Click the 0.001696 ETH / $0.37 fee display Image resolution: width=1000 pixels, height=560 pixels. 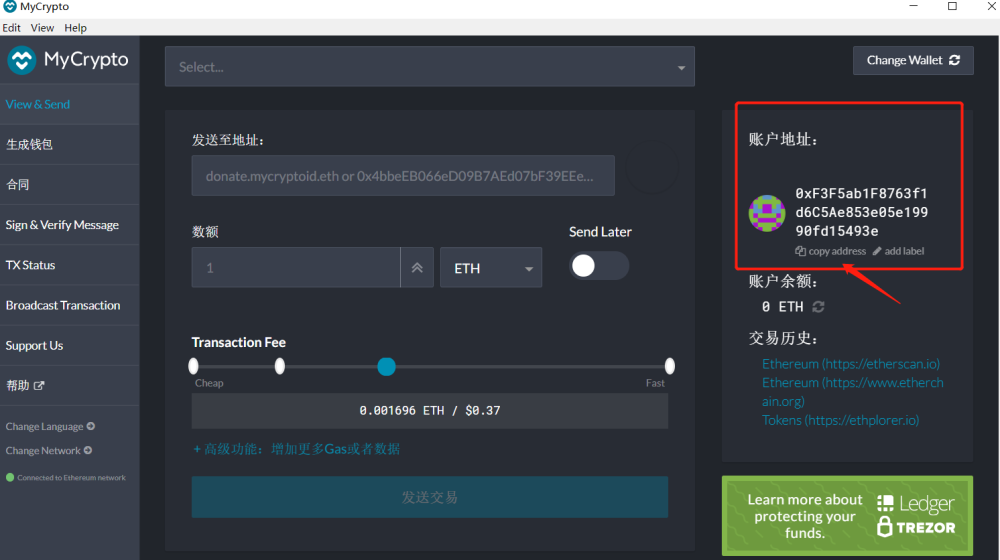click(x=430, y=411)
